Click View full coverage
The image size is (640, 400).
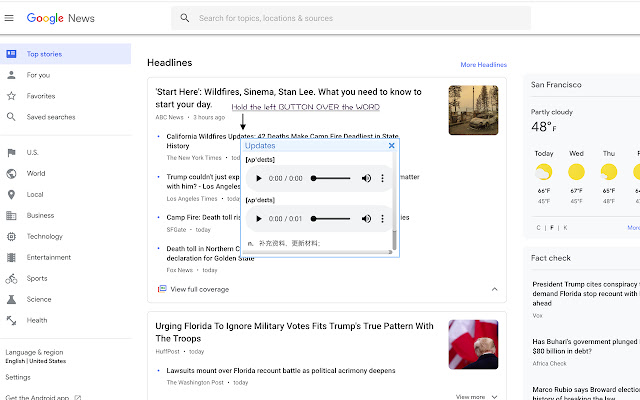pyautogui.click(x=200, y=289)
